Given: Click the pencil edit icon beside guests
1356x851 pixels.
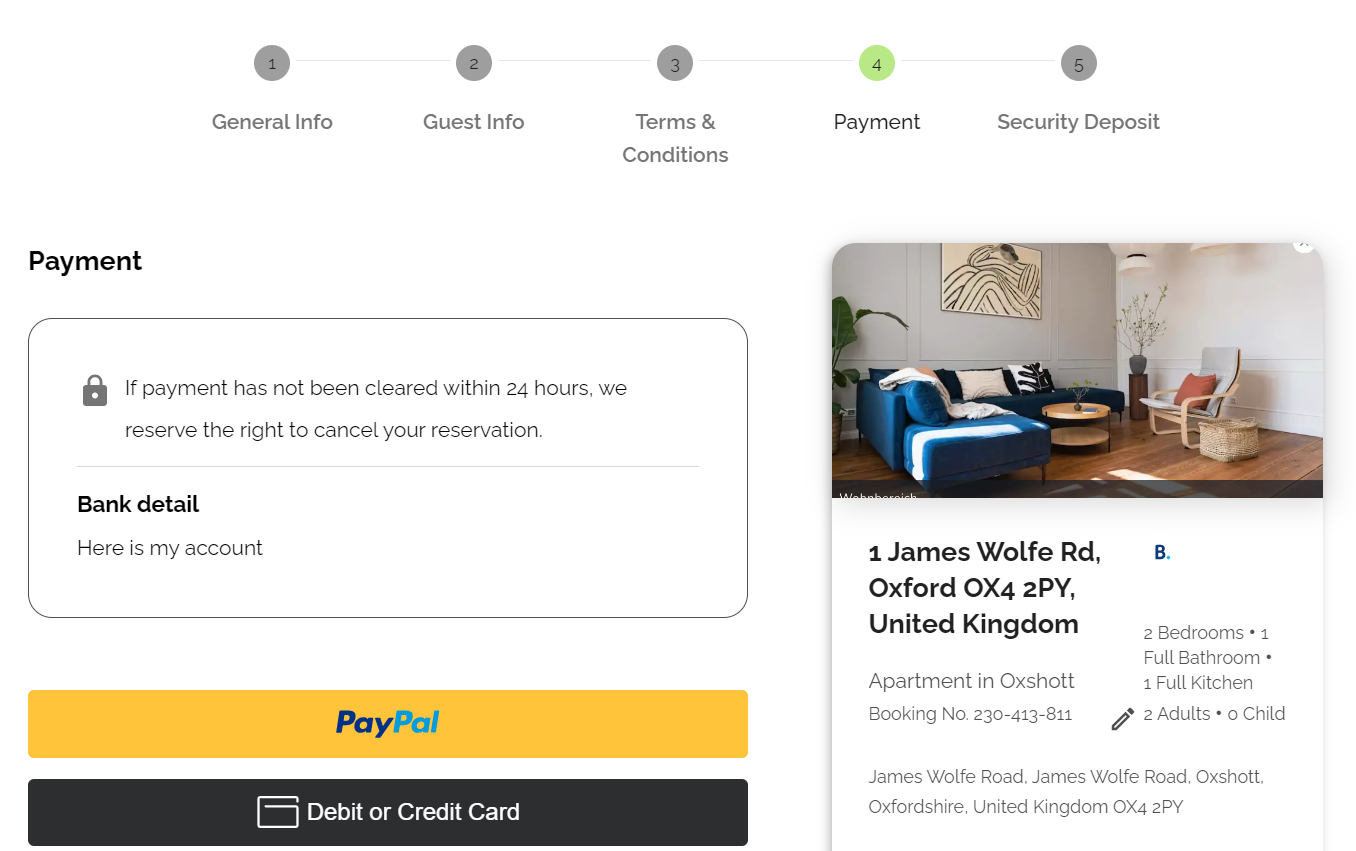Looking at the screenshot, I should [x=1122, y=719].
